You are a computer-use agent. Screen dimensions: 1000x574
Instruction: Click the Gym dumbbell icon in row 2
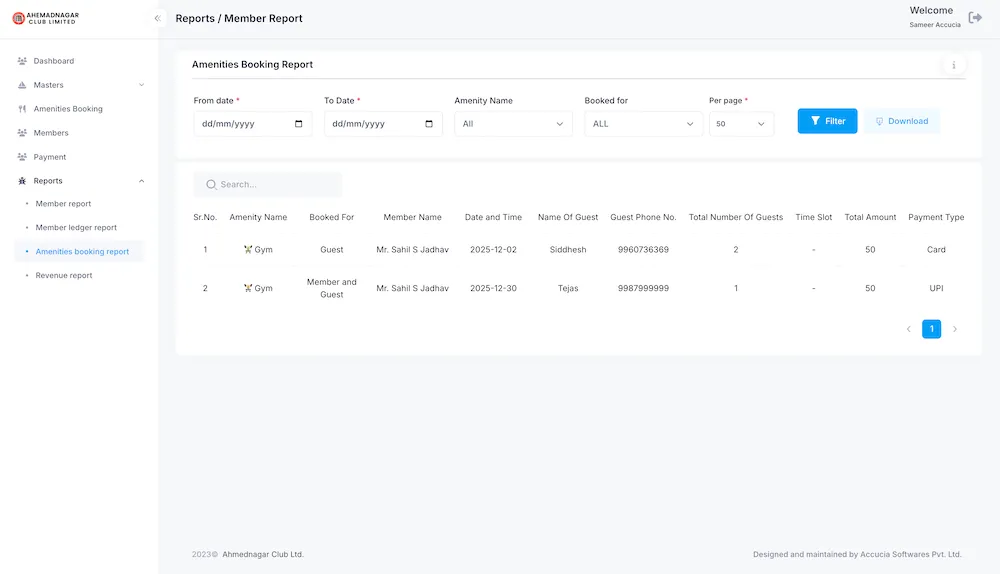[x=248, y=288]
